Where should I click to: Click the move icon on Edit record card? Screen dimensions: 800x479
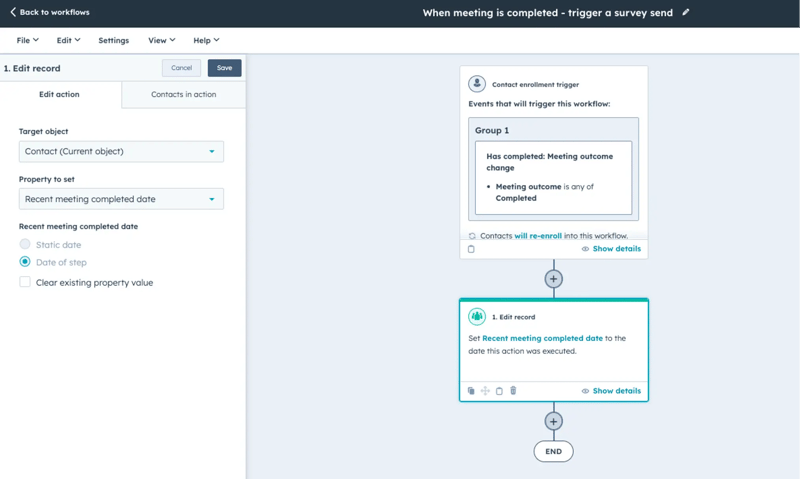point(485,391)
